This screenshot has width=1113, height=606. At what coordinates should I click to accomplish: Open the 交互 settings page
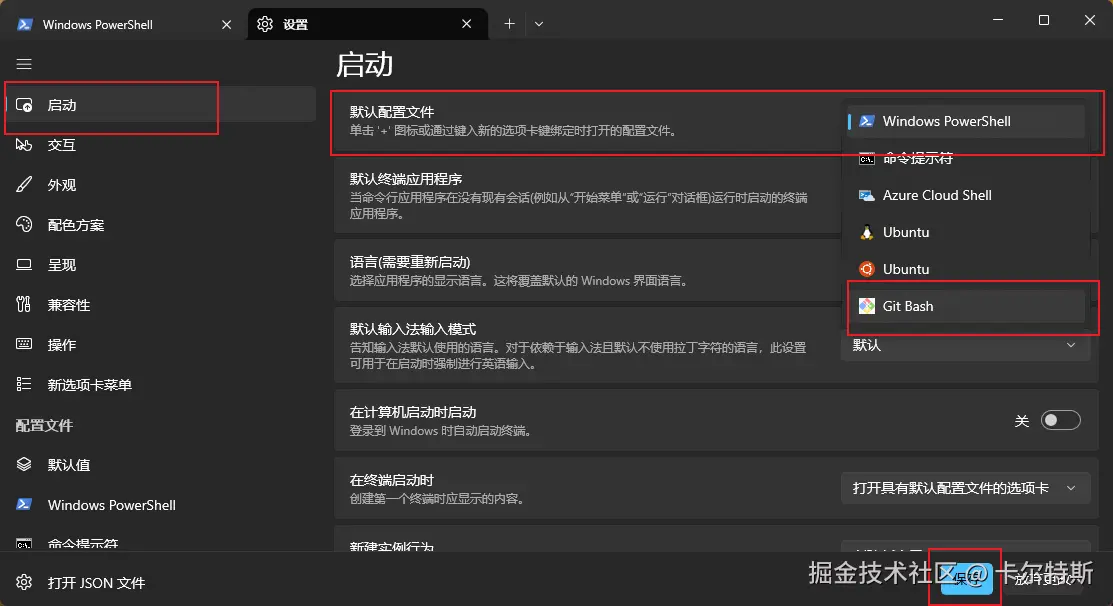[x=160, y=145]
